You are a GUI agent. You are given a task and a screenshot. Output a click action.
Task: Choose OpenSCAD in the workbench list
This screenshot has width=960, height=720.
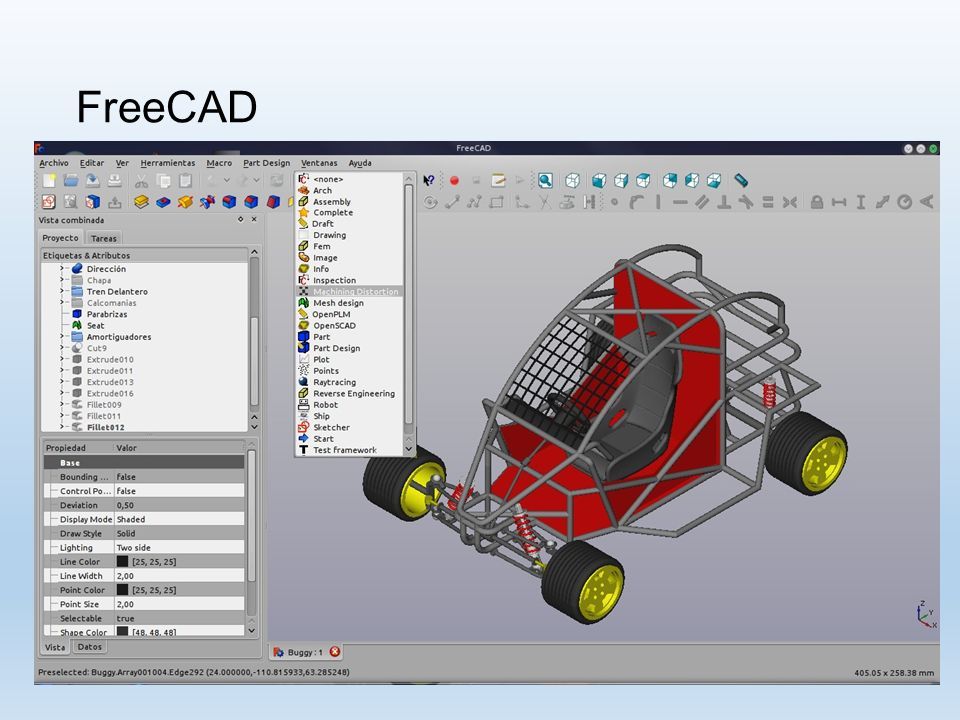pos(334,326)
